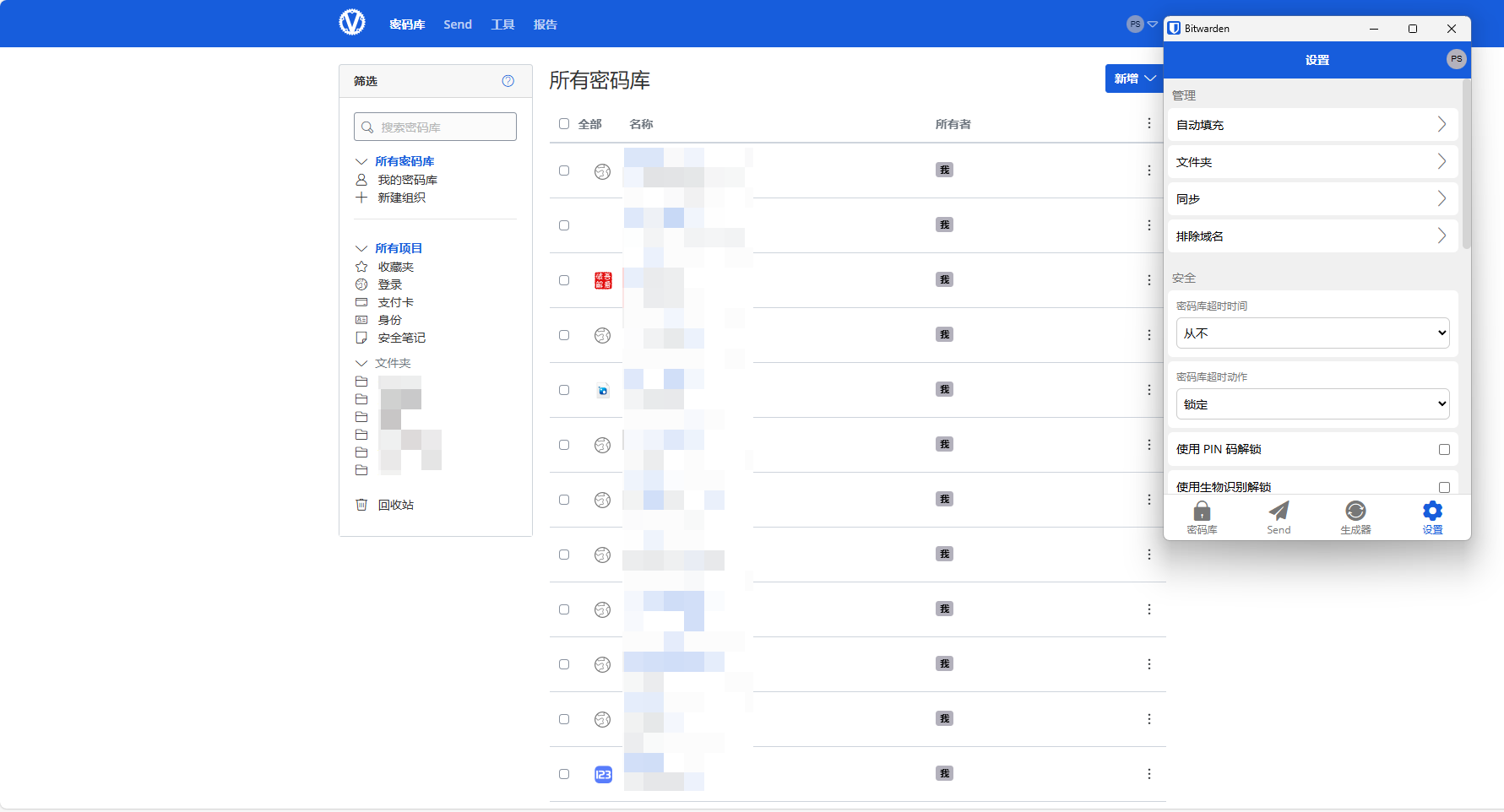Screen dimensions: 1504x812
Task: Open 回收站 link
Action: 395,505
